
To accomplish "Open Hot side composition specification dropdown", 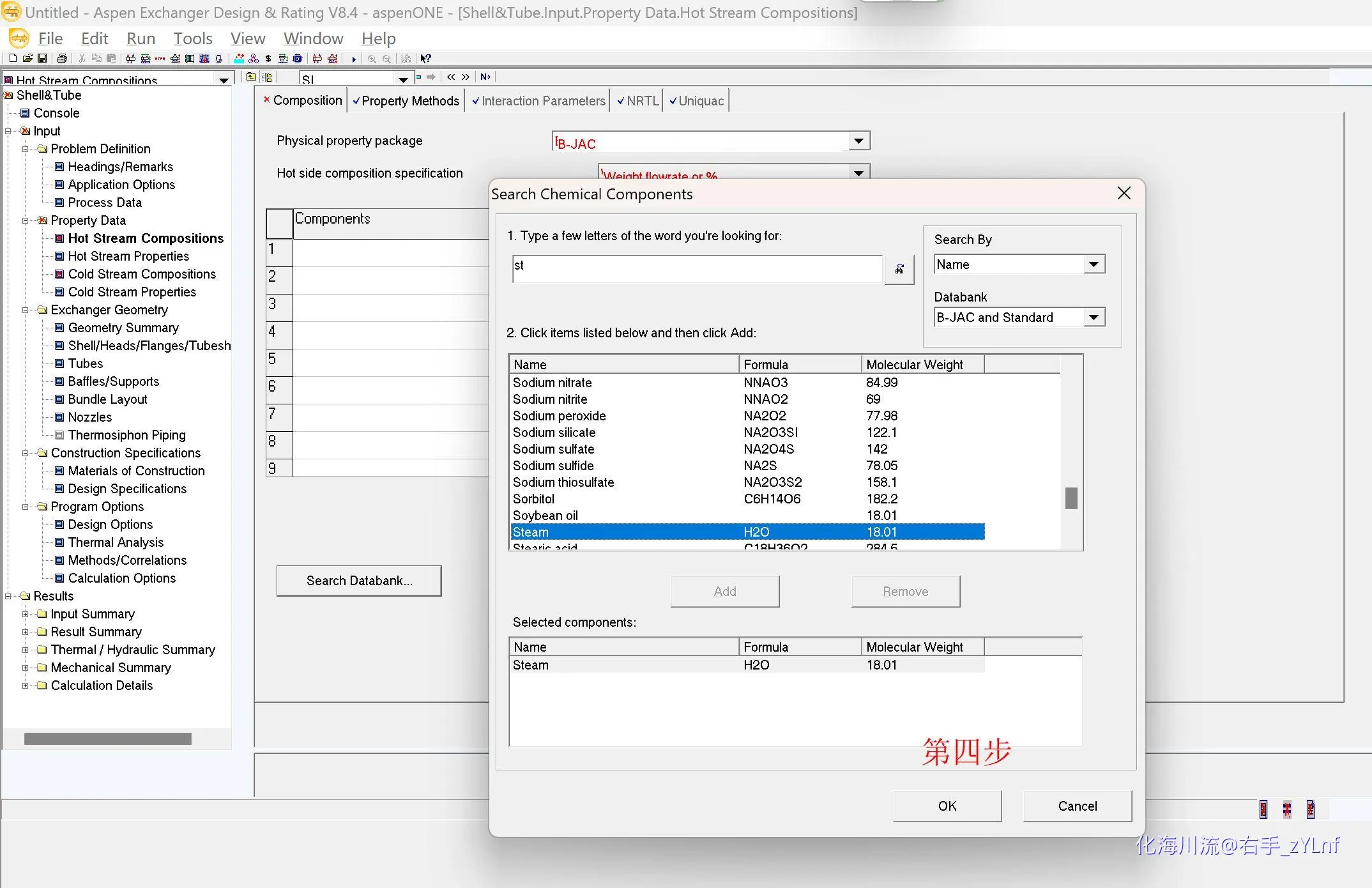I will point(859,172).
